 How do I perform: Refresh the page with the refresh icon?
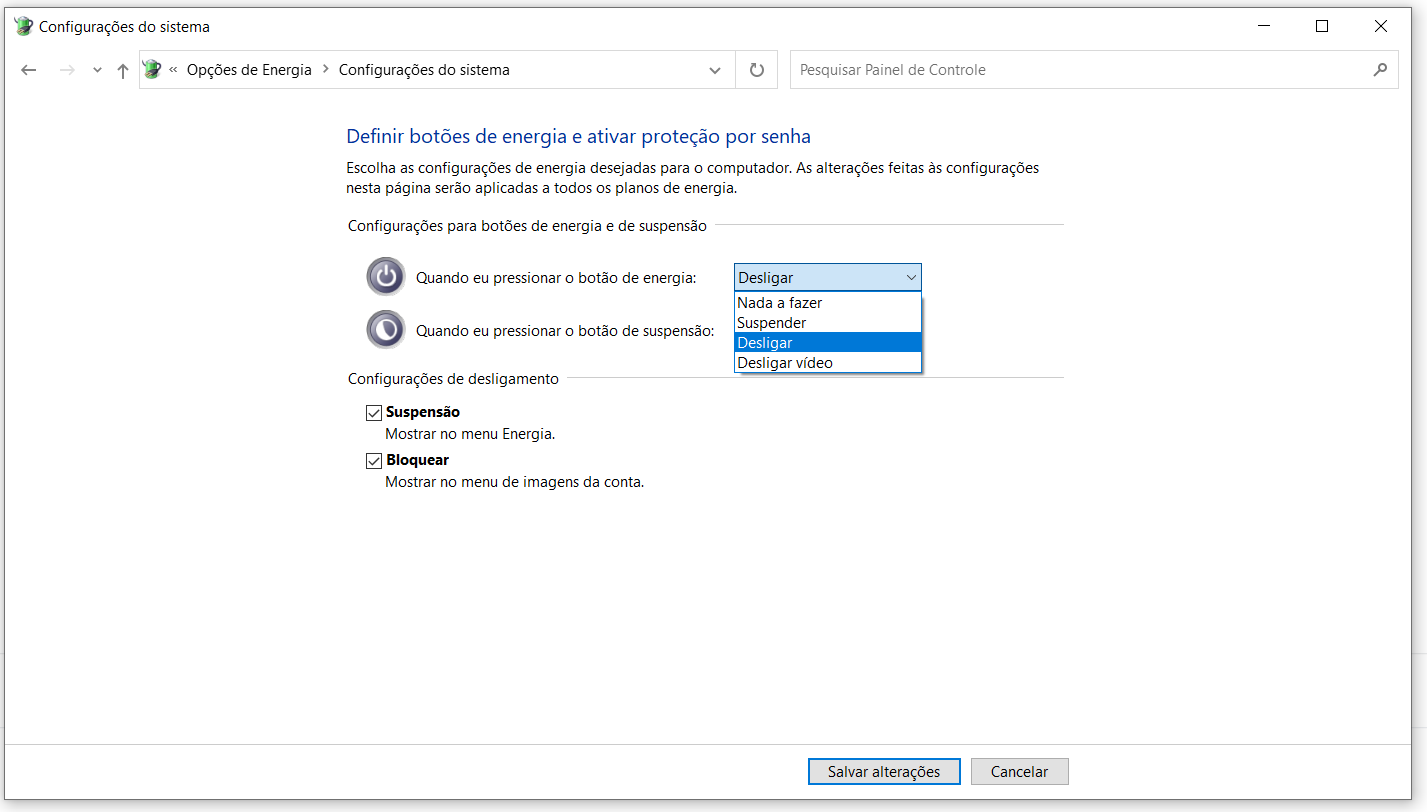pos(757,70)
